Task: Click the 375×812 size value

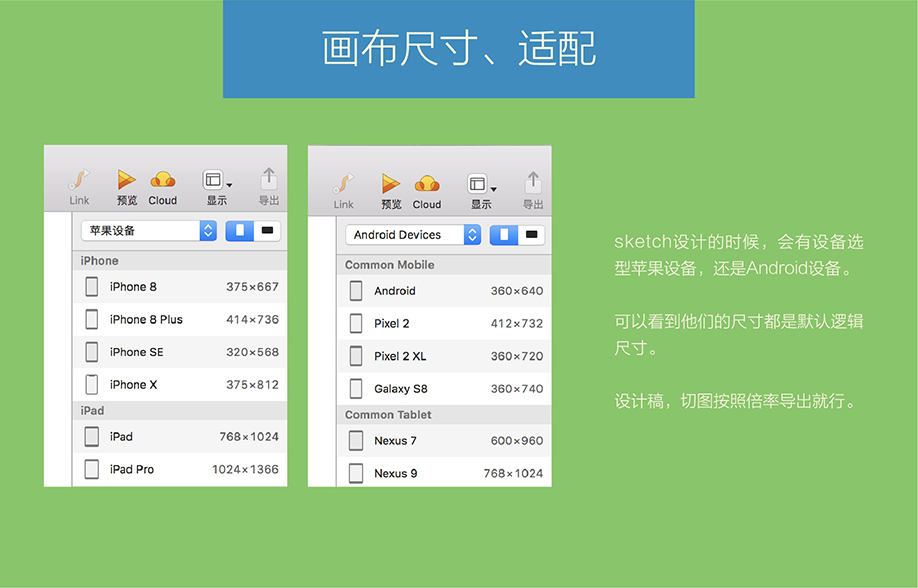Action: pyautogui.click(x=252, y=385)
